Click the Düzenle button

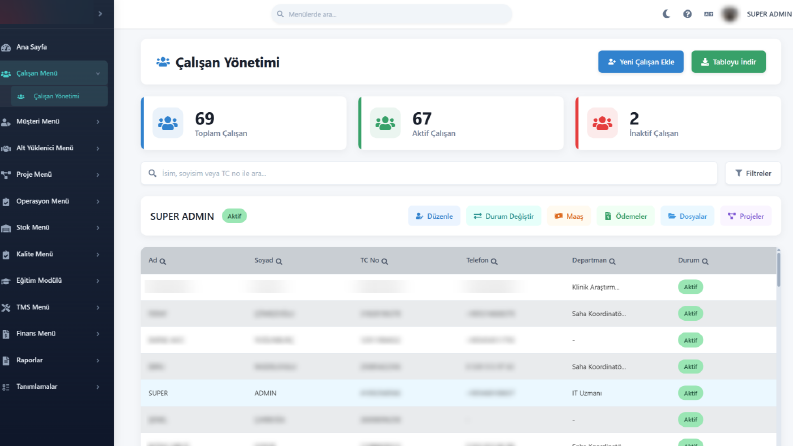[434, 216]
